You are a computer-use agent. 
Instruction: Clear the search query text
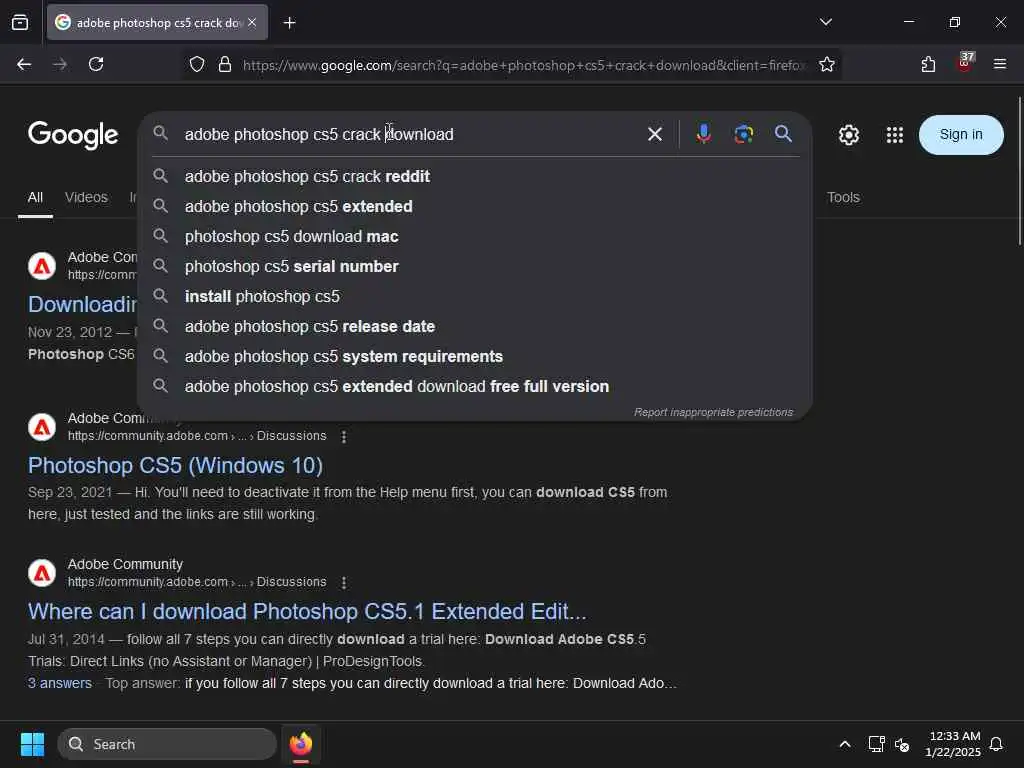(654, 135)
